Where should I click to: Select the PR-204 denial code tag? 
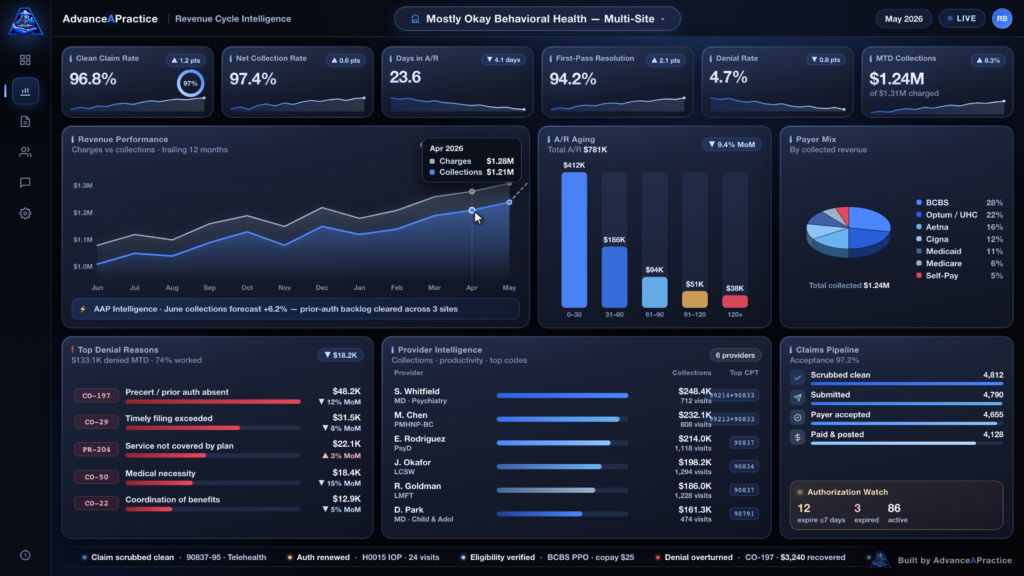[x=96, y=449]
